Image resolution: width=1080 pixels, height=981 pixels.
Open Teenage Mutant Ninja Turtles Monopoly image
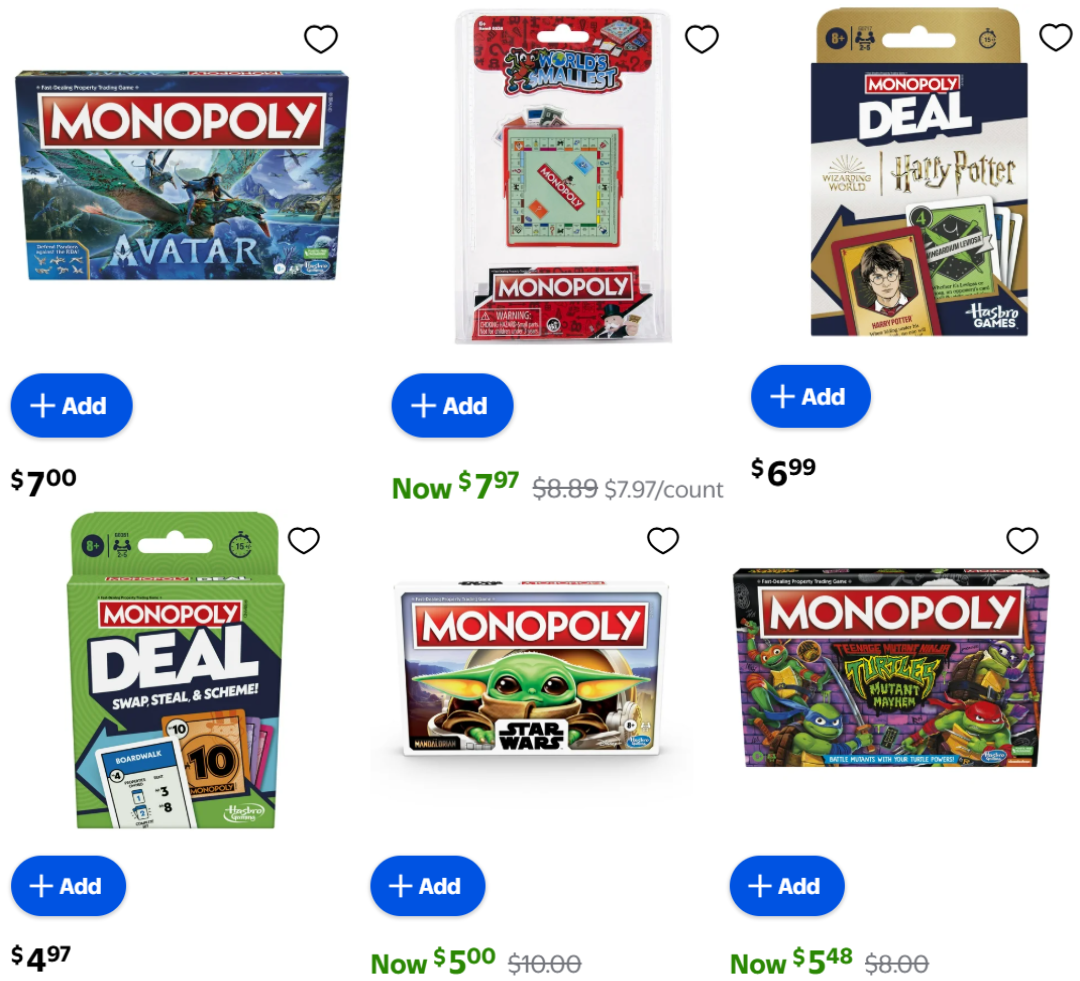pyautogui.click(x=891, y=667)
